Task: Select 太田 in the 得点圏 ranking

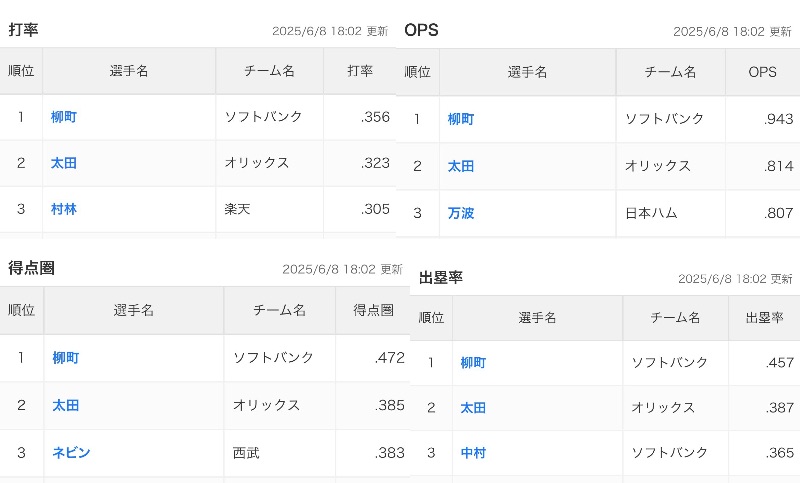Action: pos(66,405)
